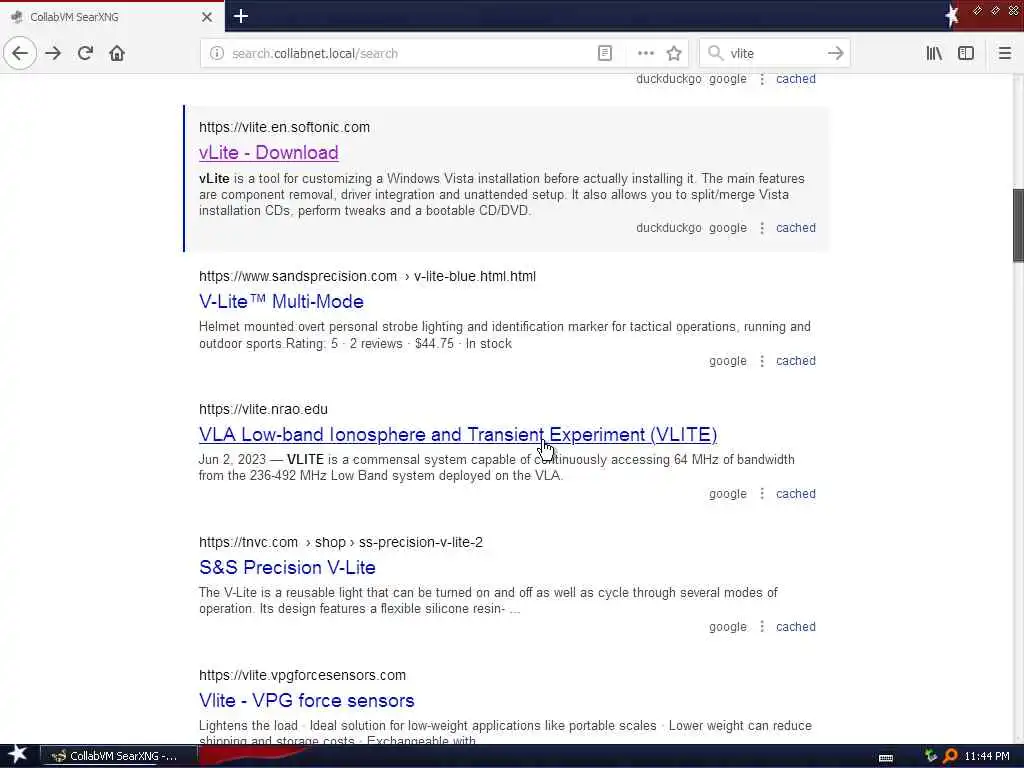Reload the current page
The height and width of the screenshot is (768, 1024).
pos(85,54)
